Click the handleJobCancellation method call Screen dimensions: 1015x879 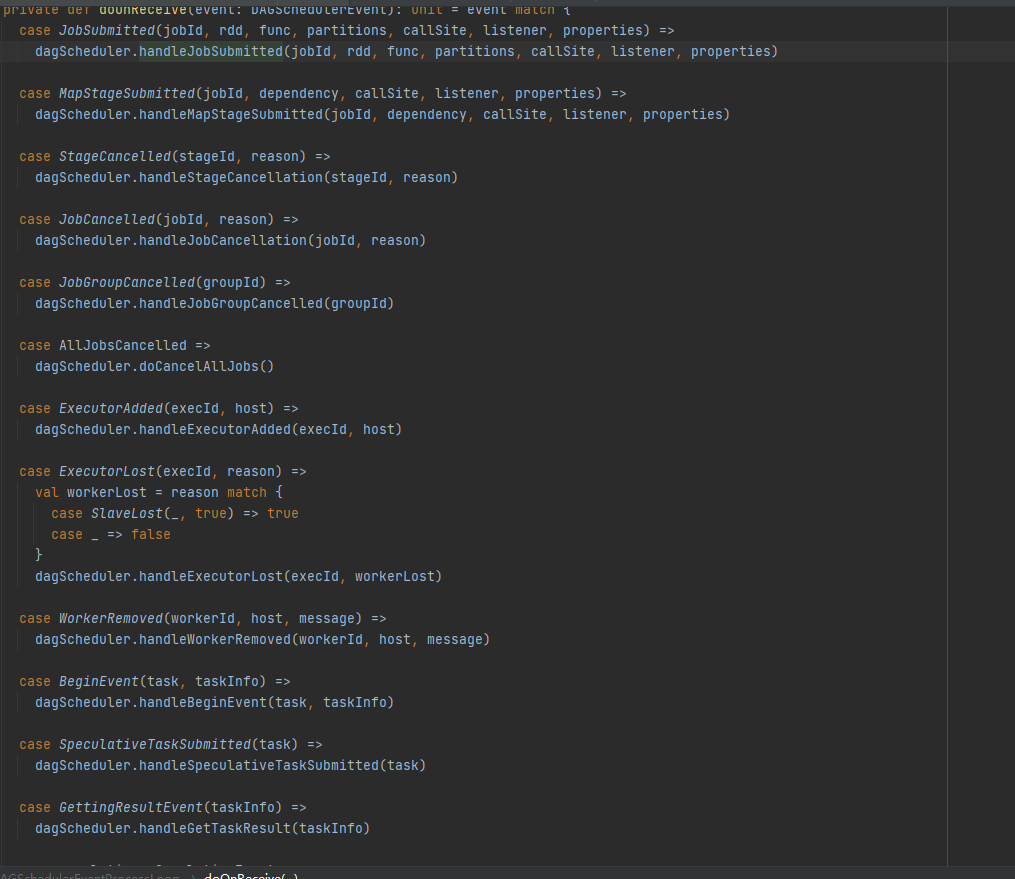tap(223, 240)
